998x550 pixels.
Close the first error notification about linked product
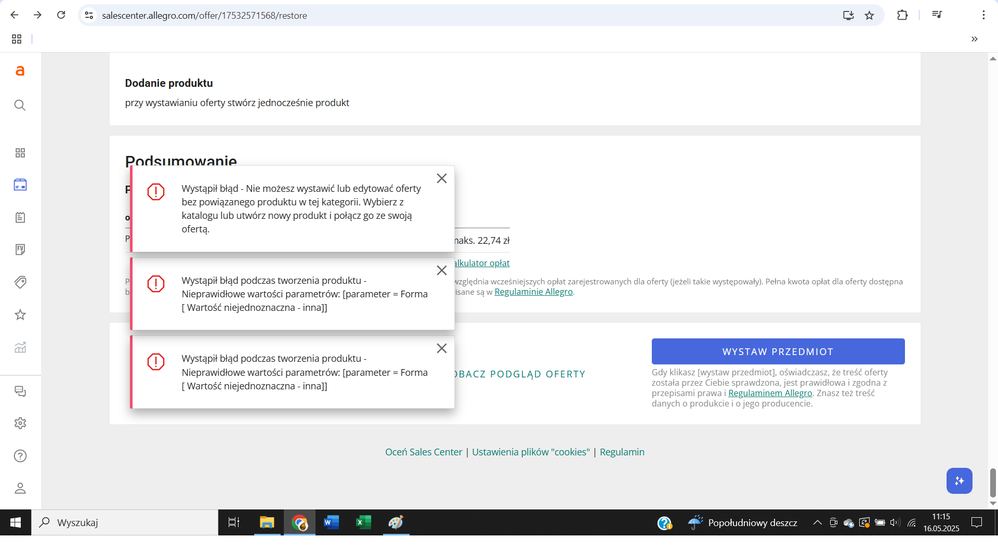click(442, 179)
